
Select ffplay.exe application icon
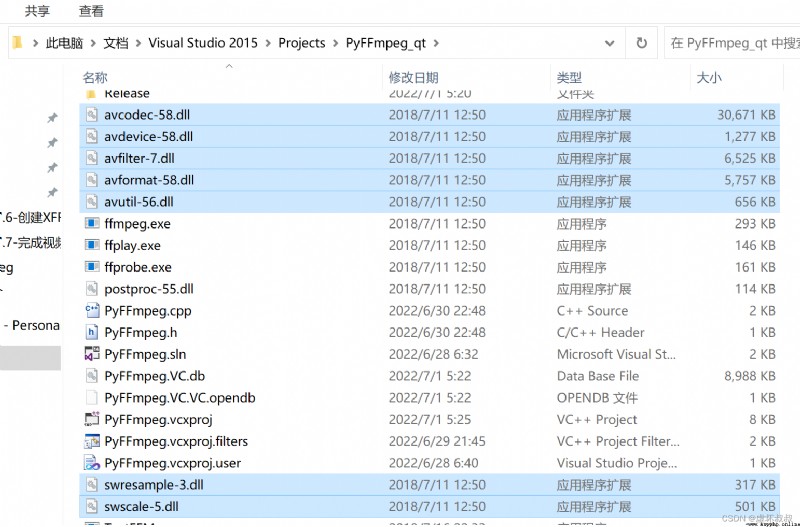pos(92,245)
